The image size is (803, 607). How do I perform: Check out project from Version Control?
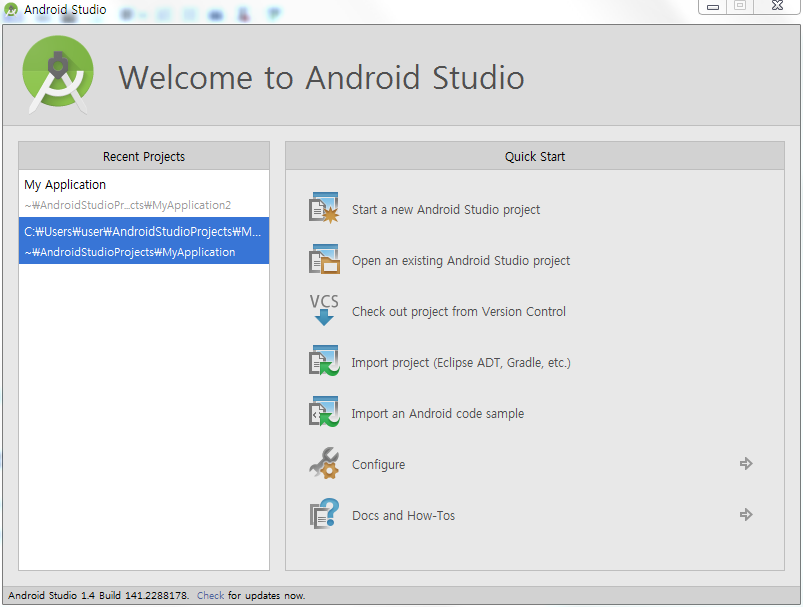(x=458, y=311)
